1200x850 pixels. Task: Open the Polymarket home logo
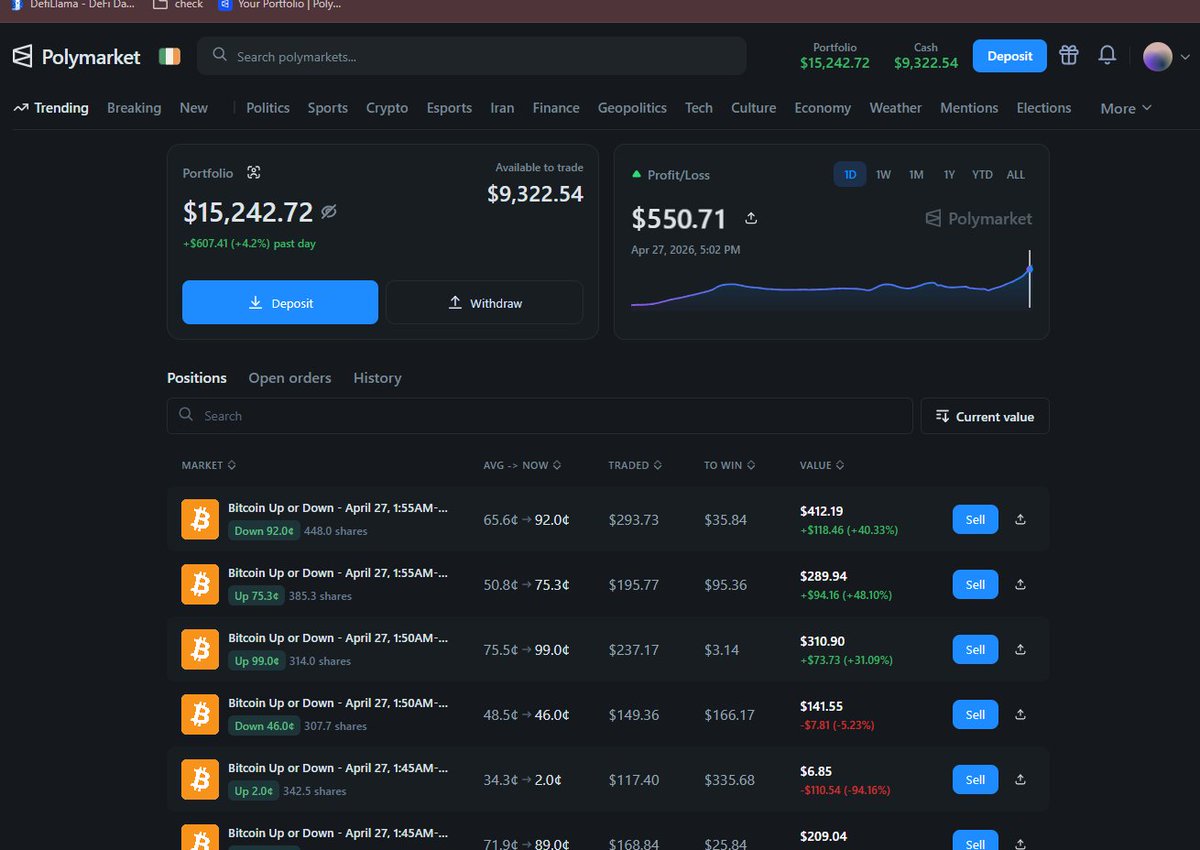click(x=77, y=57)
